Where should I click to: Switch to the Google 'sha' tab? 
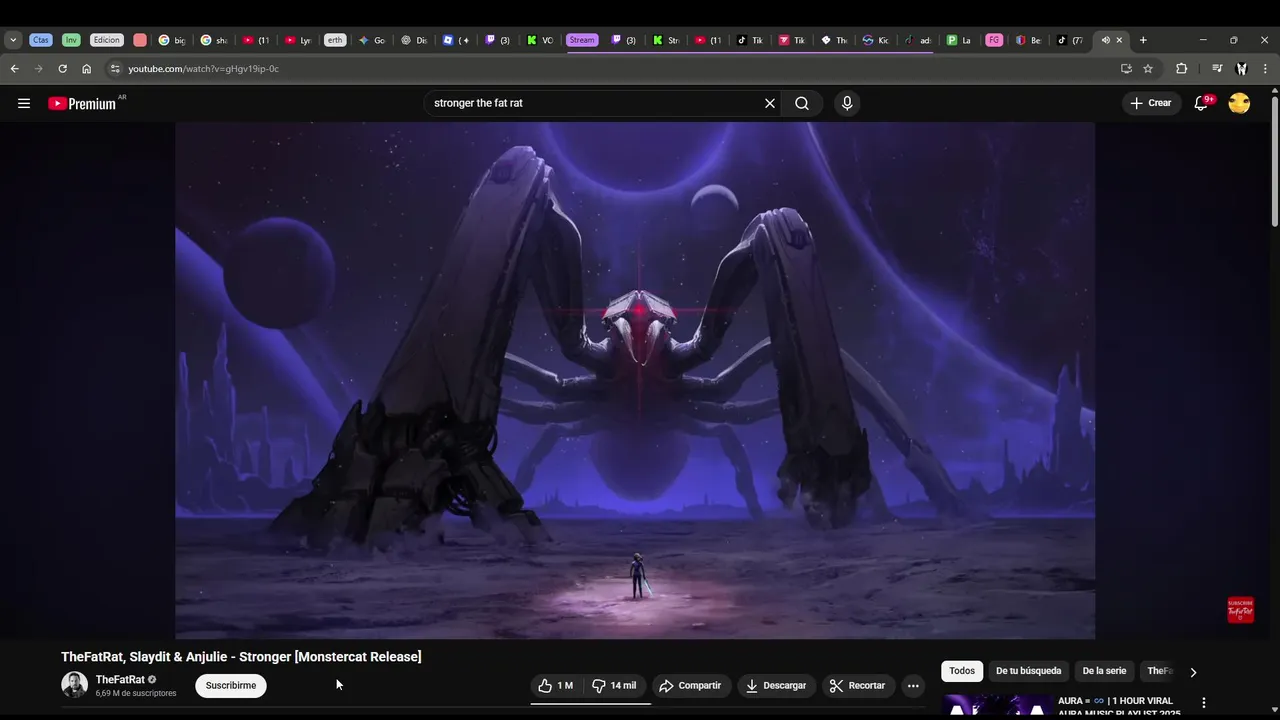click(214, 40)
